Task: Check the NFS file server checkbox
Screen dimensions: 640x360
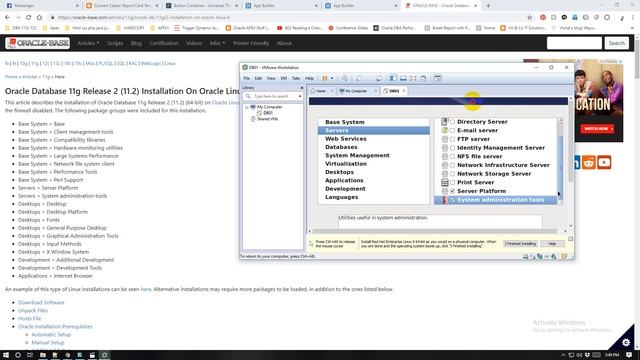Action: pyautogui.click(x=452, y=156)
